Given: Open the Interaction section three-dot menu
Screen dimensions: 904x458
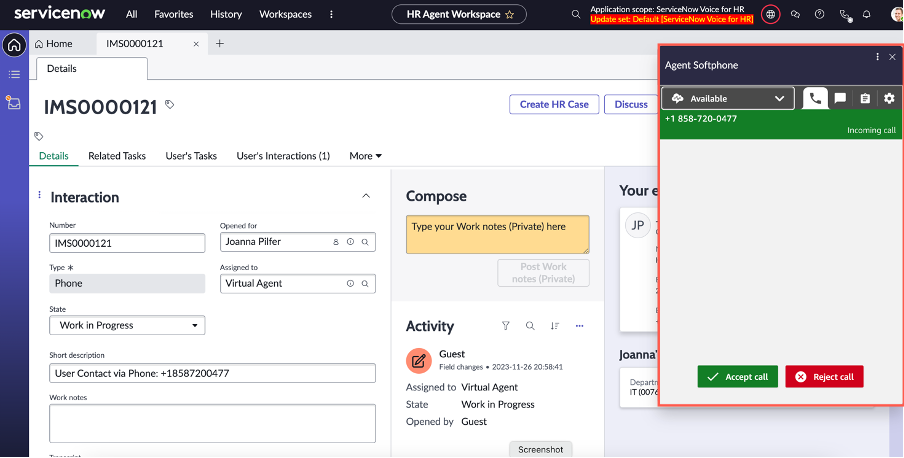Looking at the screenshot, I should [x=39, y=195].
